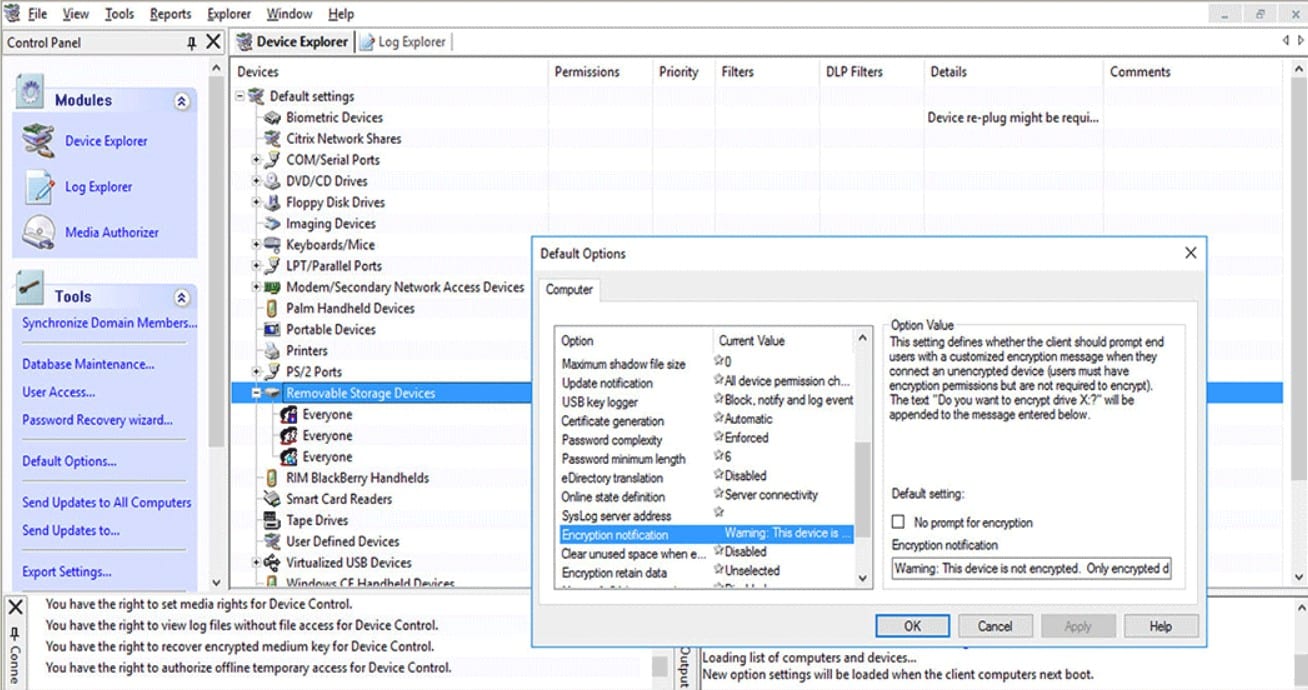Click the options list vertical scrollbar
The image size is (1308, 690).
[x=862, y=458]
